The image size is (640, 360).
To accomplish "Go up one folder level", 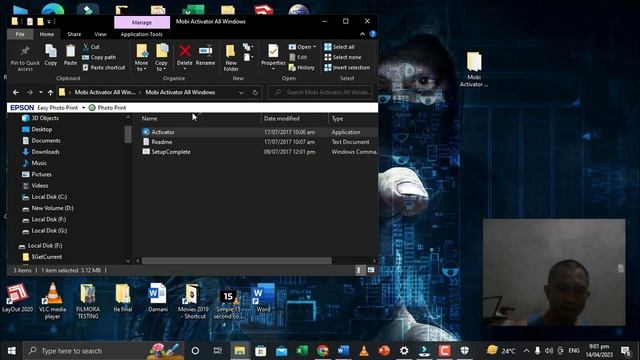I will [50, 93].
